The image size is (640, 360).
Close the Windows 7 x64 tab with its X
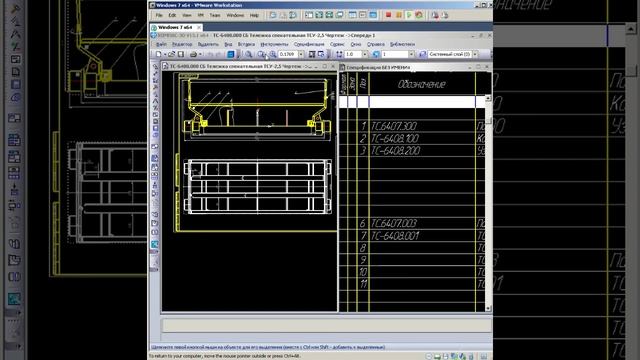click(199, 27)
